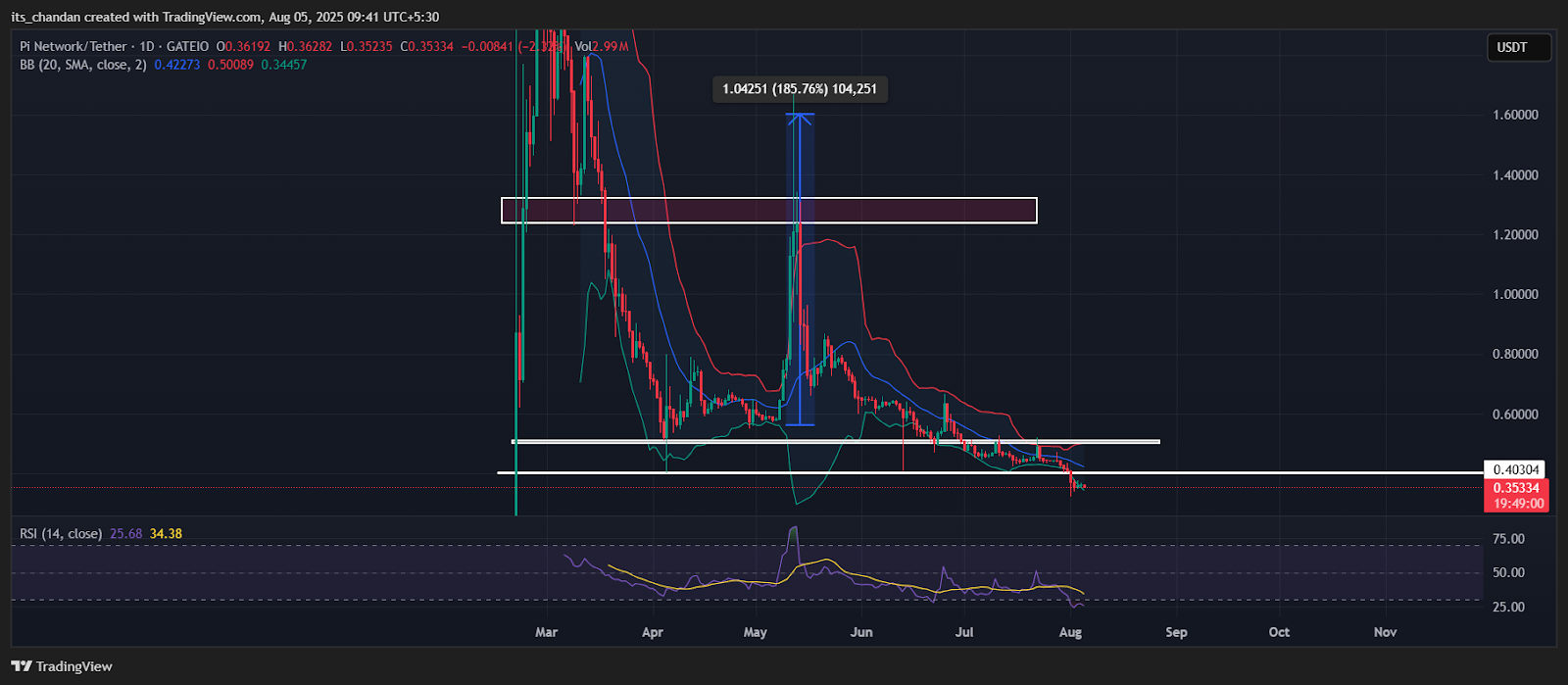Click the BB upper value 0.50089
Viewport: 1568px width, 685px height.
pos(230,65)
